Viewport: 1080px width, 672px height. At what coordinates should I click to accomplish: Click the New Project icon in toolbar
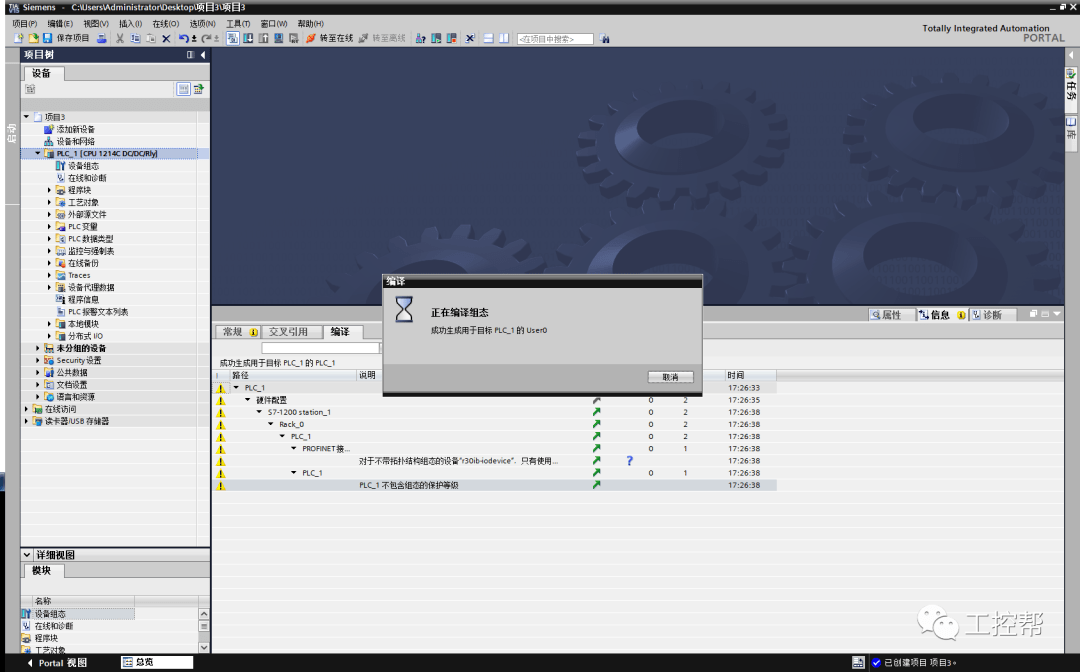click(19, 39)
